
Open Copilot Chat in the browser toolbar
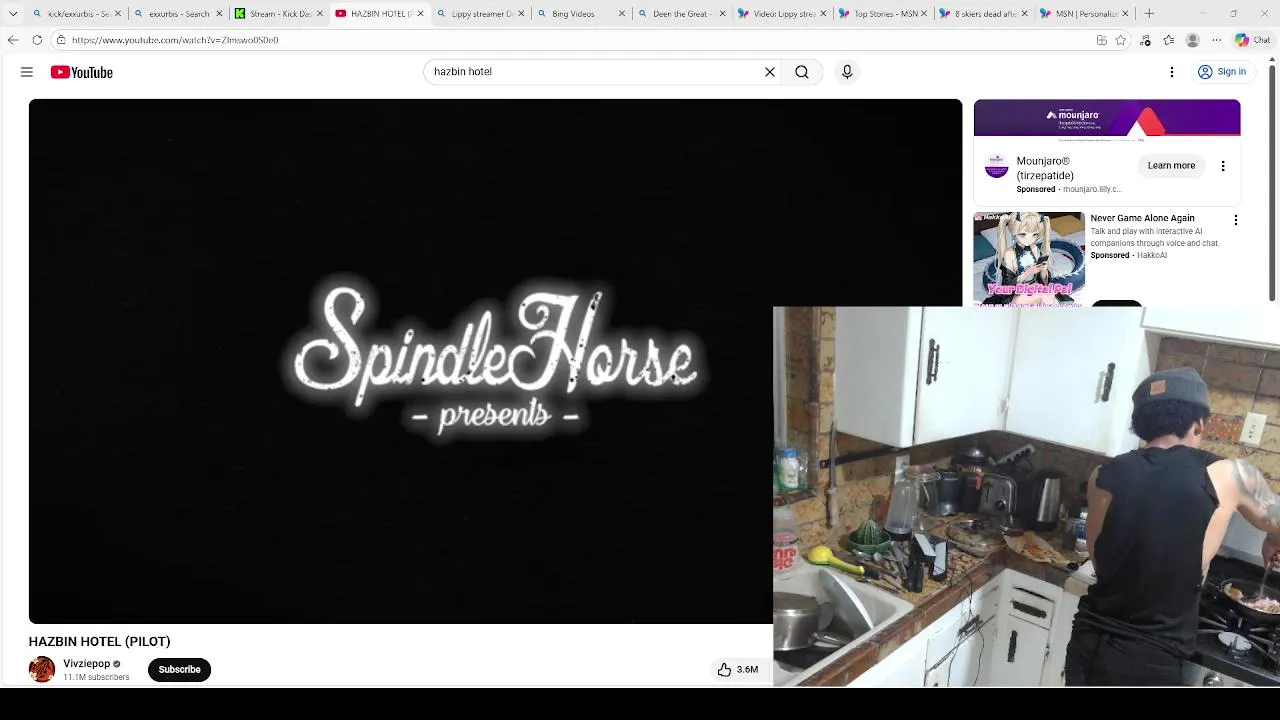pos(1252,40)
